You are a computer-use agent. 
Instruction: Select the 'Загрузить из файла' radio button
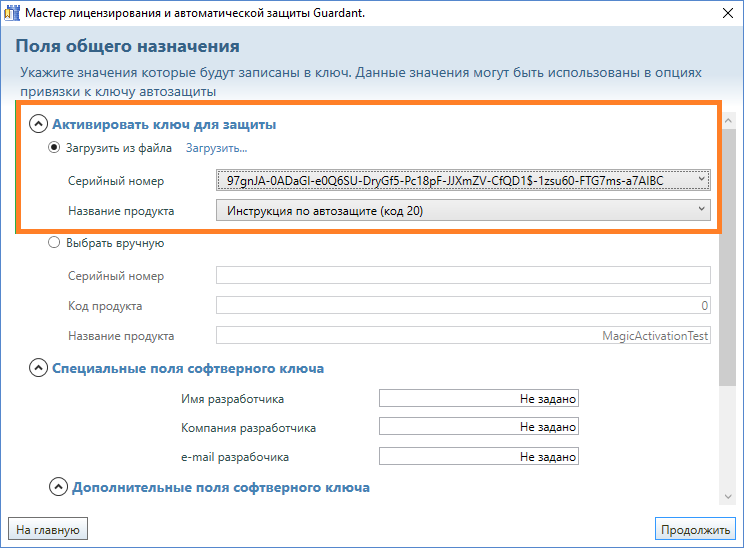coord(55,149)
